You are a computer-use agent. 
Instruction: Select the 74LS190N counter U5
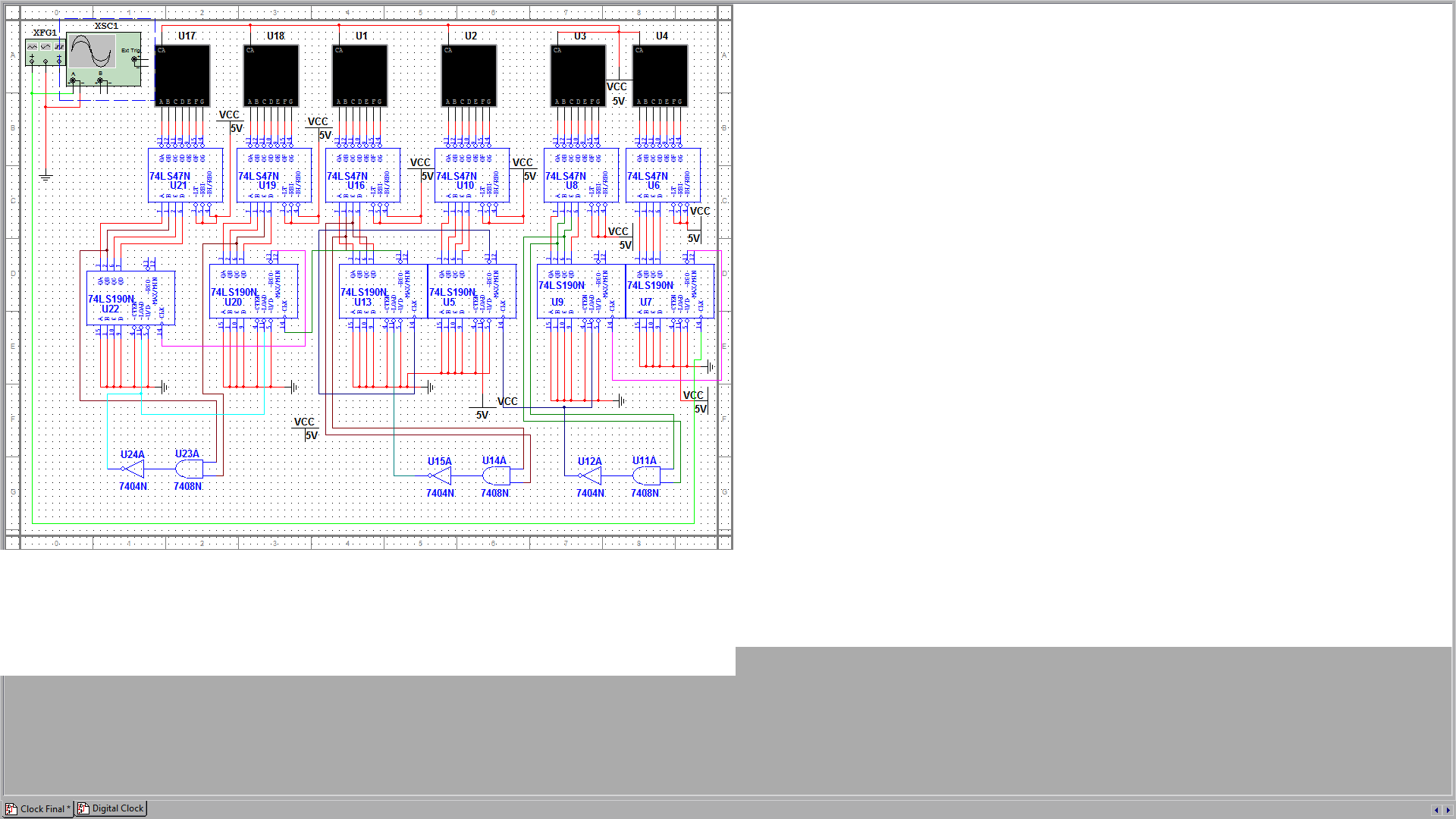472,291
